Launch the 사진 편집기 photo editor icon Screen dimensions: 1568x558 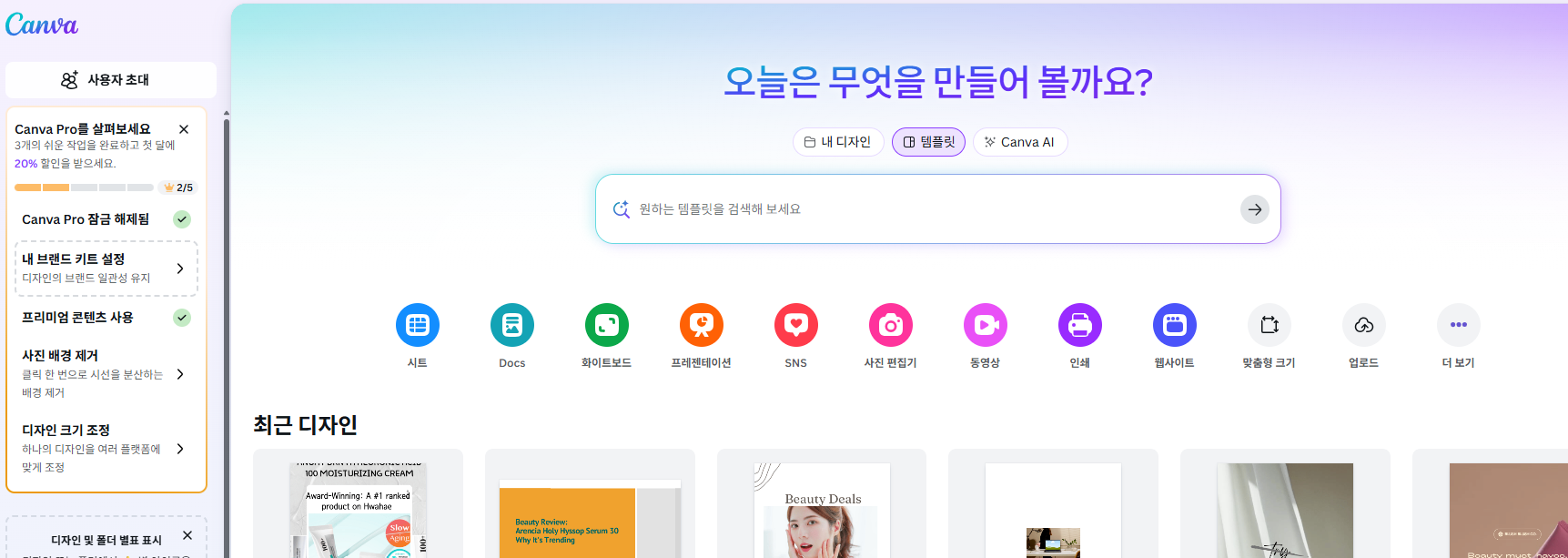(x=891, y=325)
